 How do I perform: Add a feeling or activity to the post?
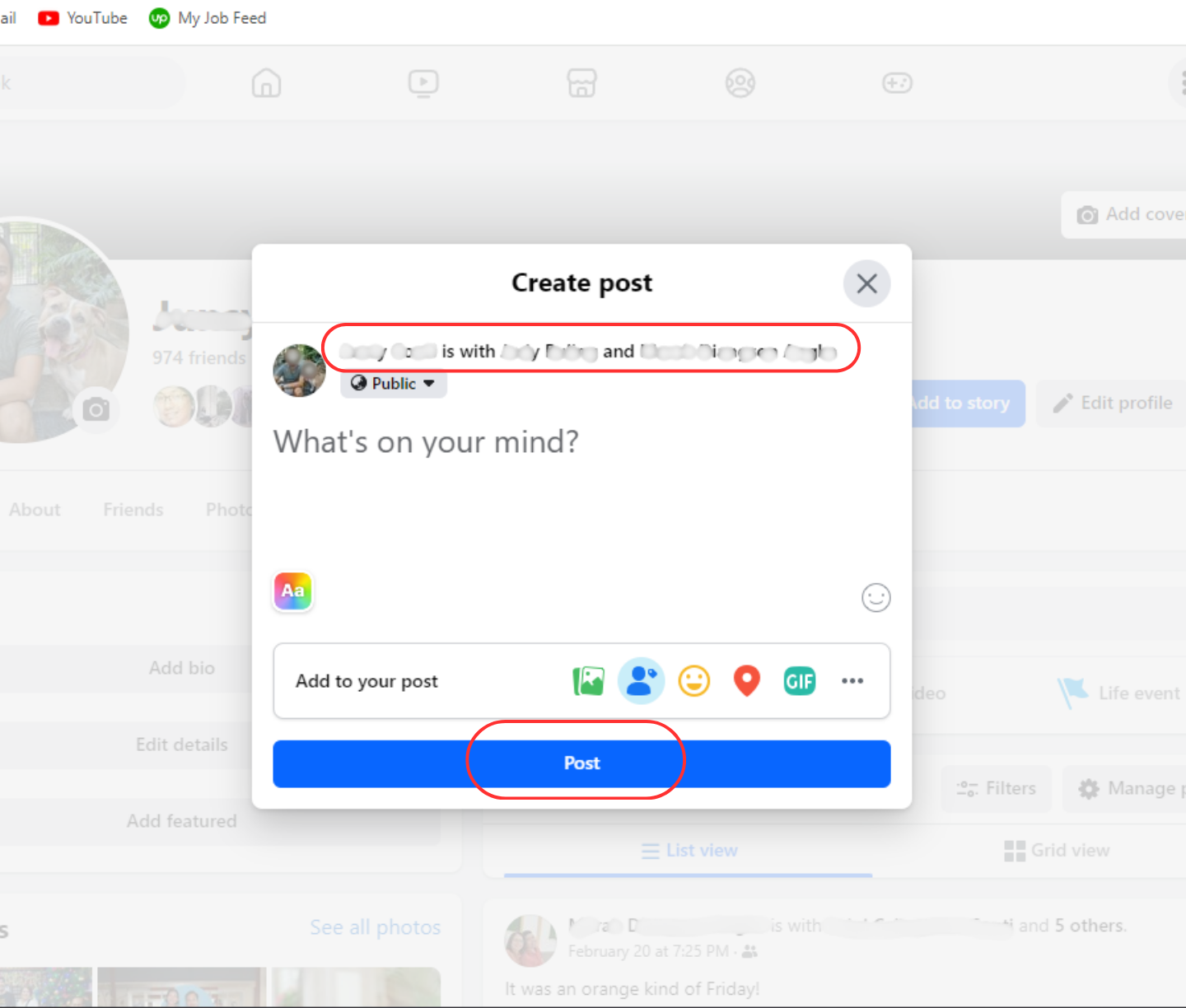pos(694,681)
